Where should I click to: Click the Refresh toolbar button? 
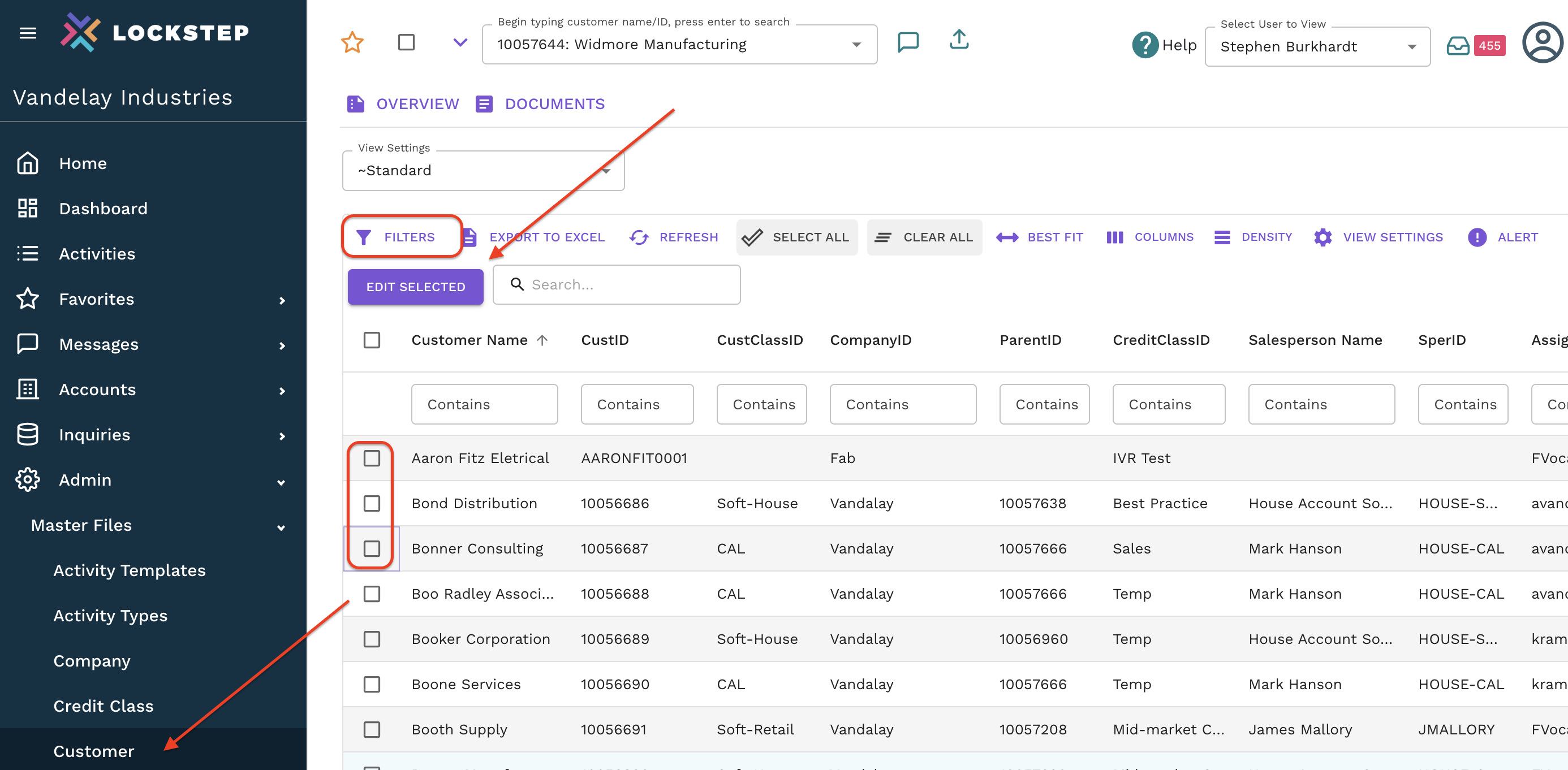click(x=673, y=237)
